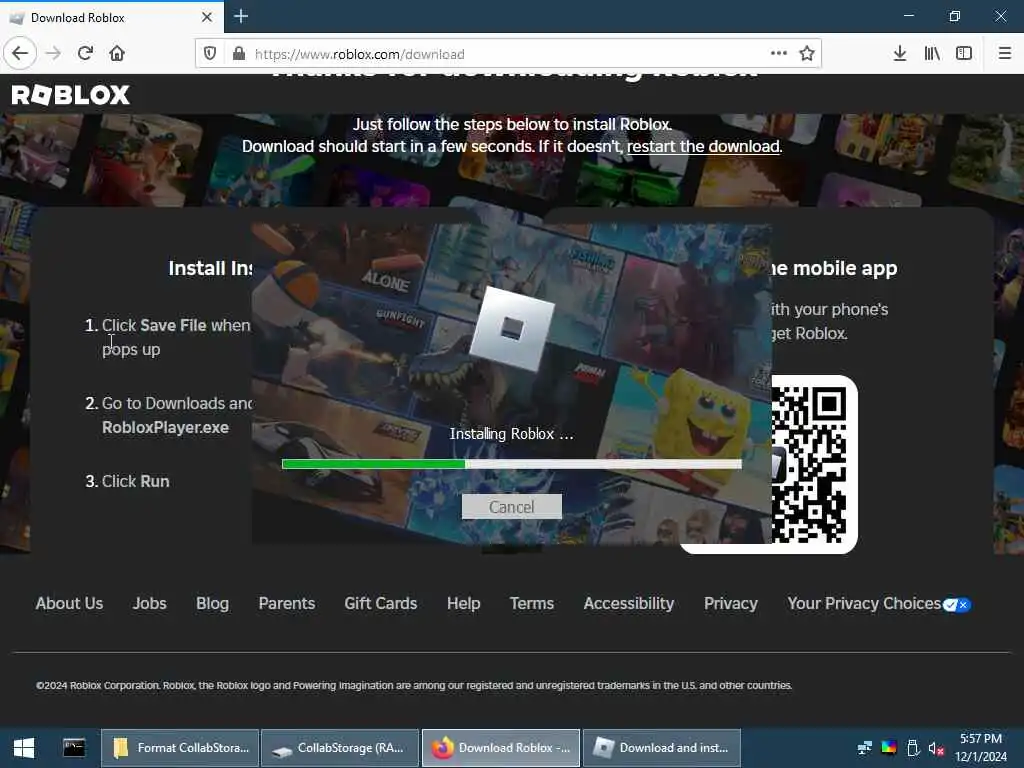Screen dimensions: 1024x768
Task: Open the Help footer link
Action: click(464, 603)
